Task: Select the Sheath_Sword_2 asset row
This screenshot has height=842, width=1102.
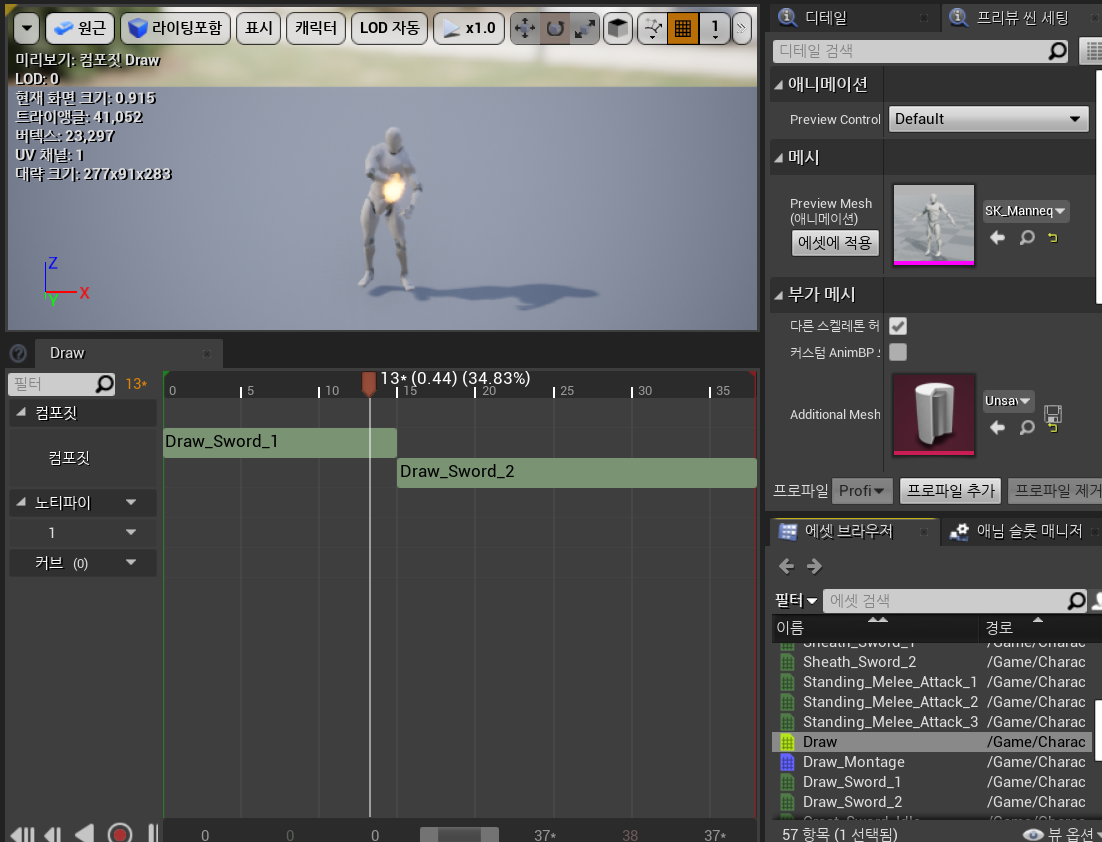Action: tap(933, 661)
